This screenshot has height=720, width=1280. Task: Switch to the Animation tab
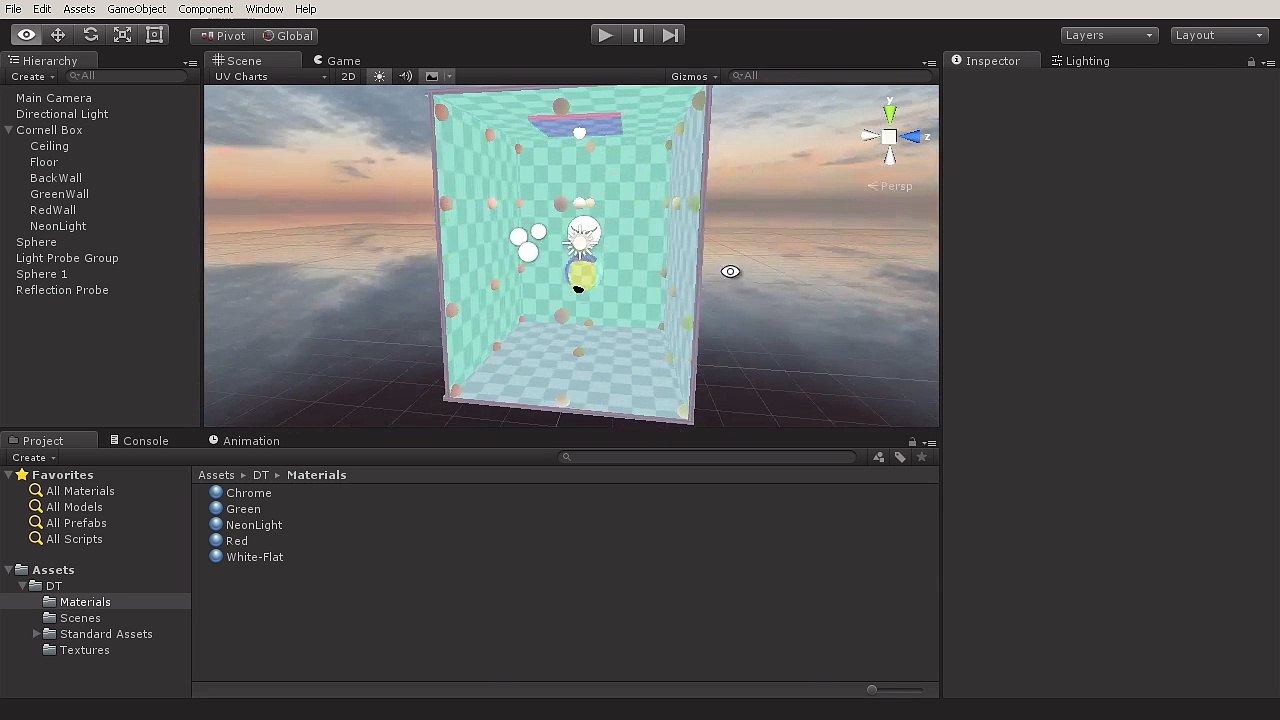pos(244,441)
